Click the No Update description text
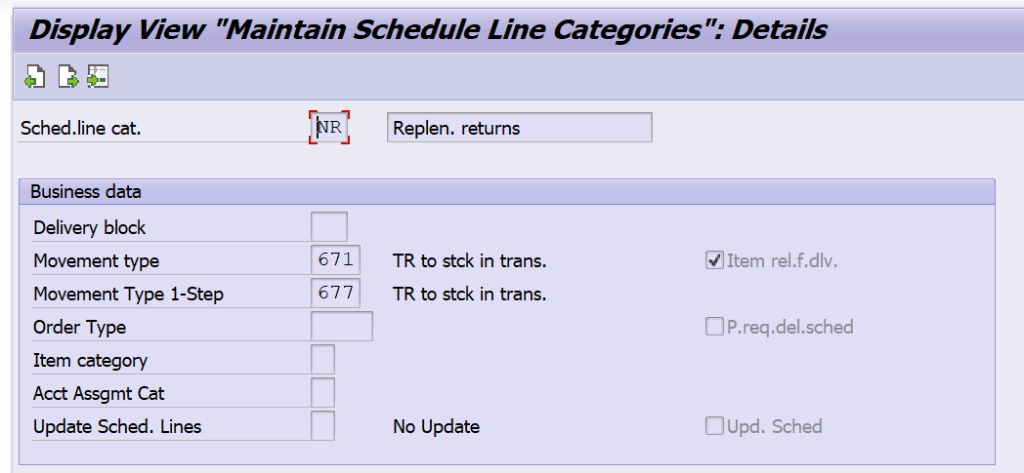 (x=436, y=427)
